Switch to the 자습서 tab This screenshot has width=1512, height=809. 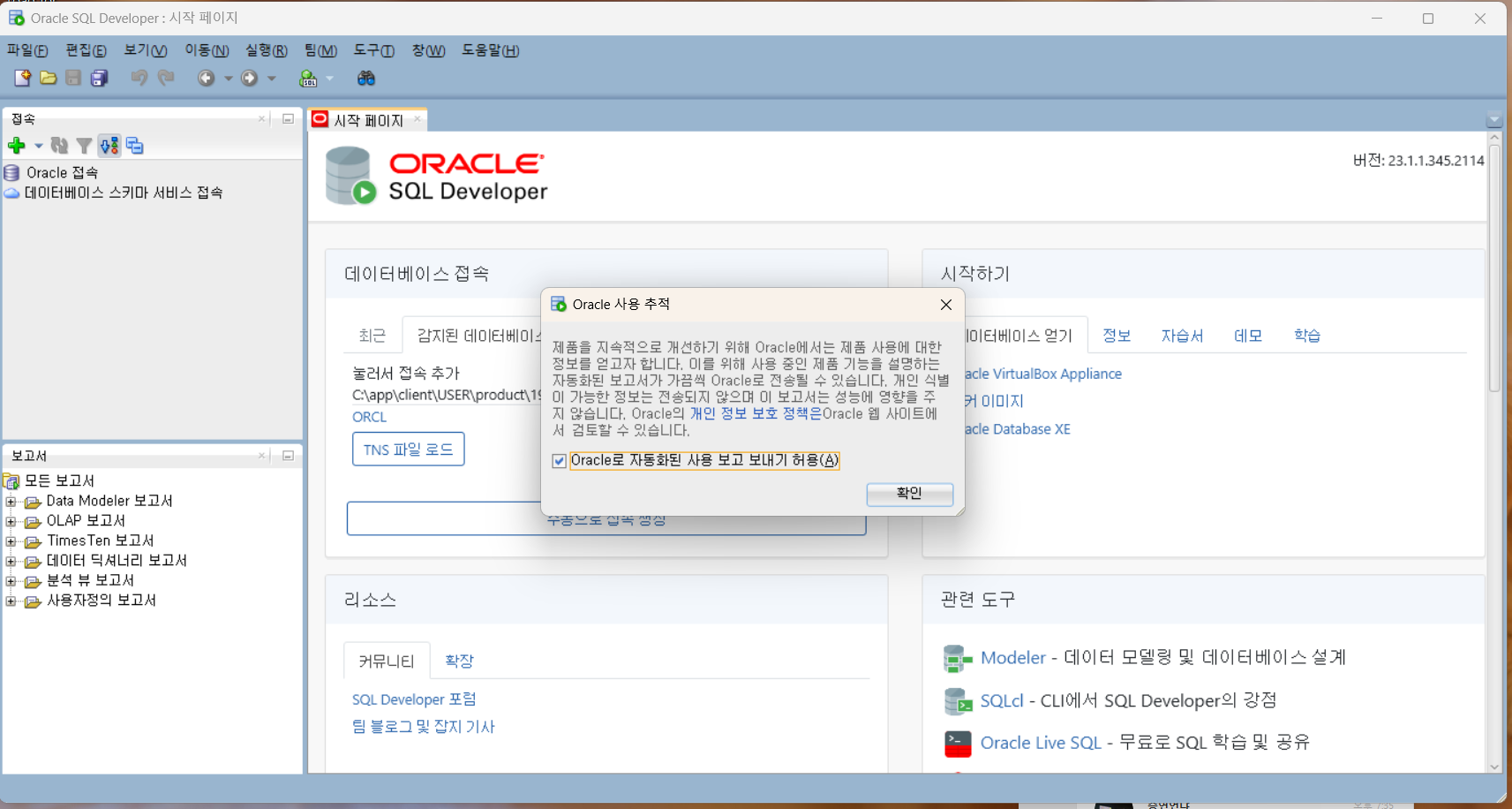[x=1182, y=336]
